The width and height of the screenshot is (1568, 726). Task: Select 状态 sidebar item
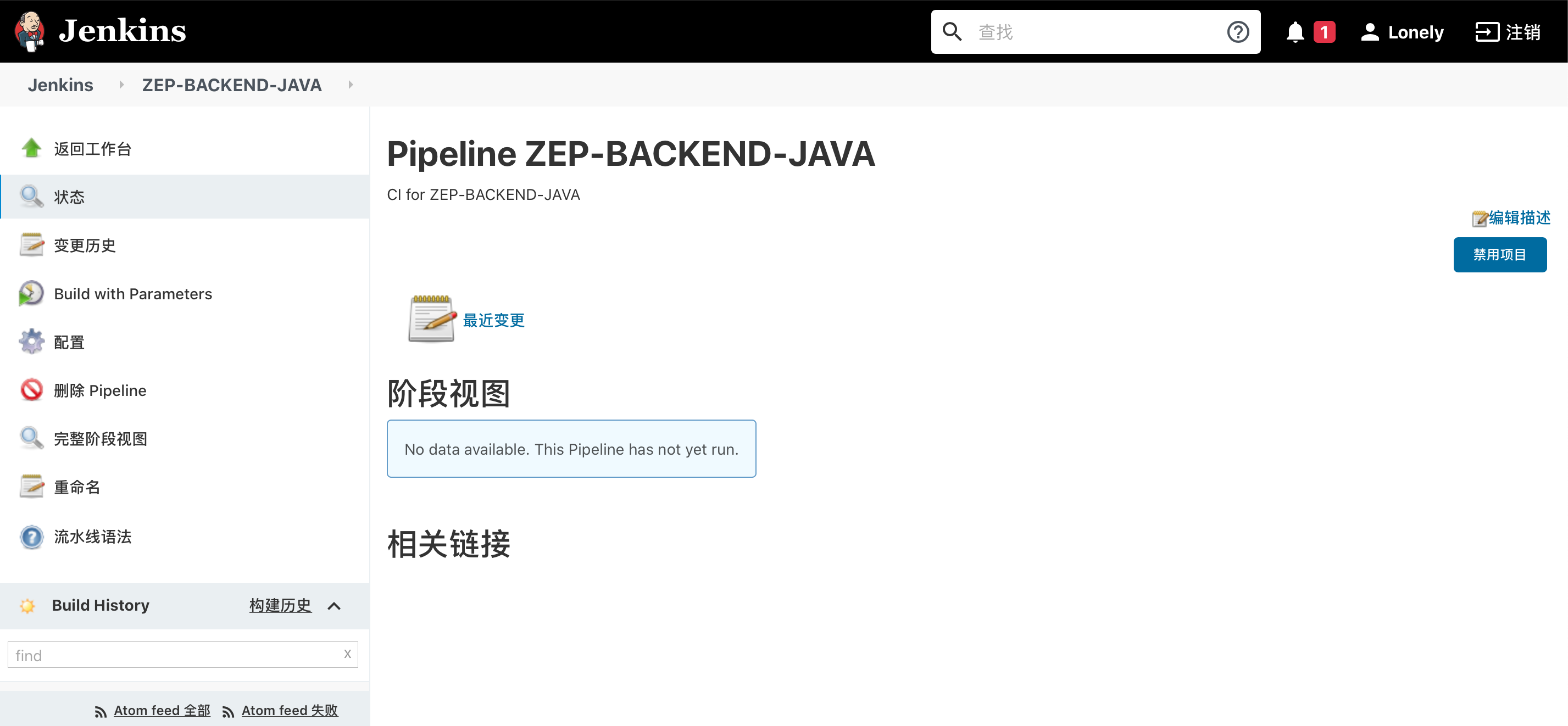(185, 197)
